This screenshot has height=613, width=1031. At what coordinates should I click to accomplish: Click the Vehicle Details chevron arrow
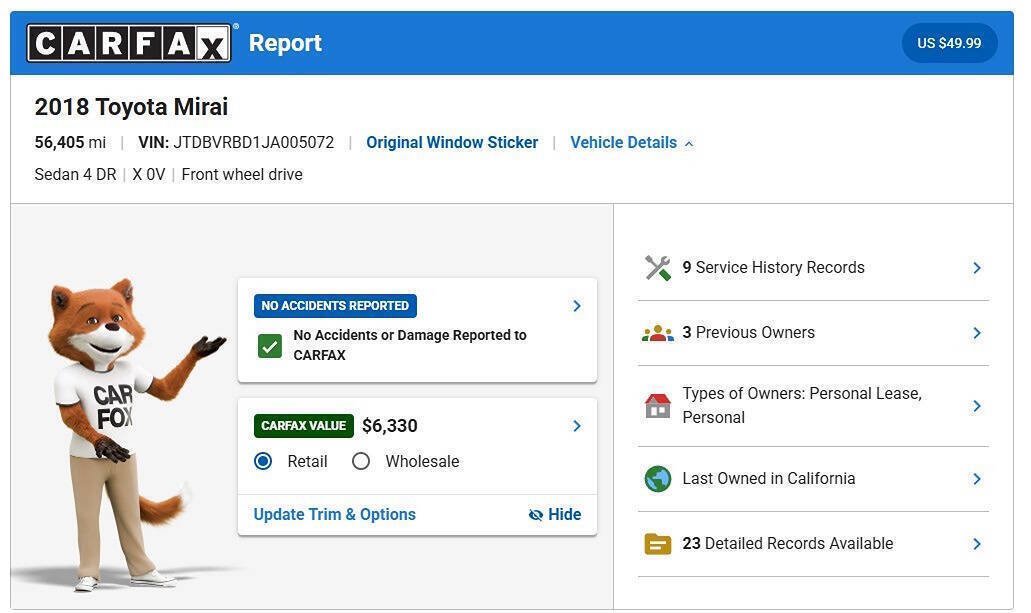[x=688, y=143]
